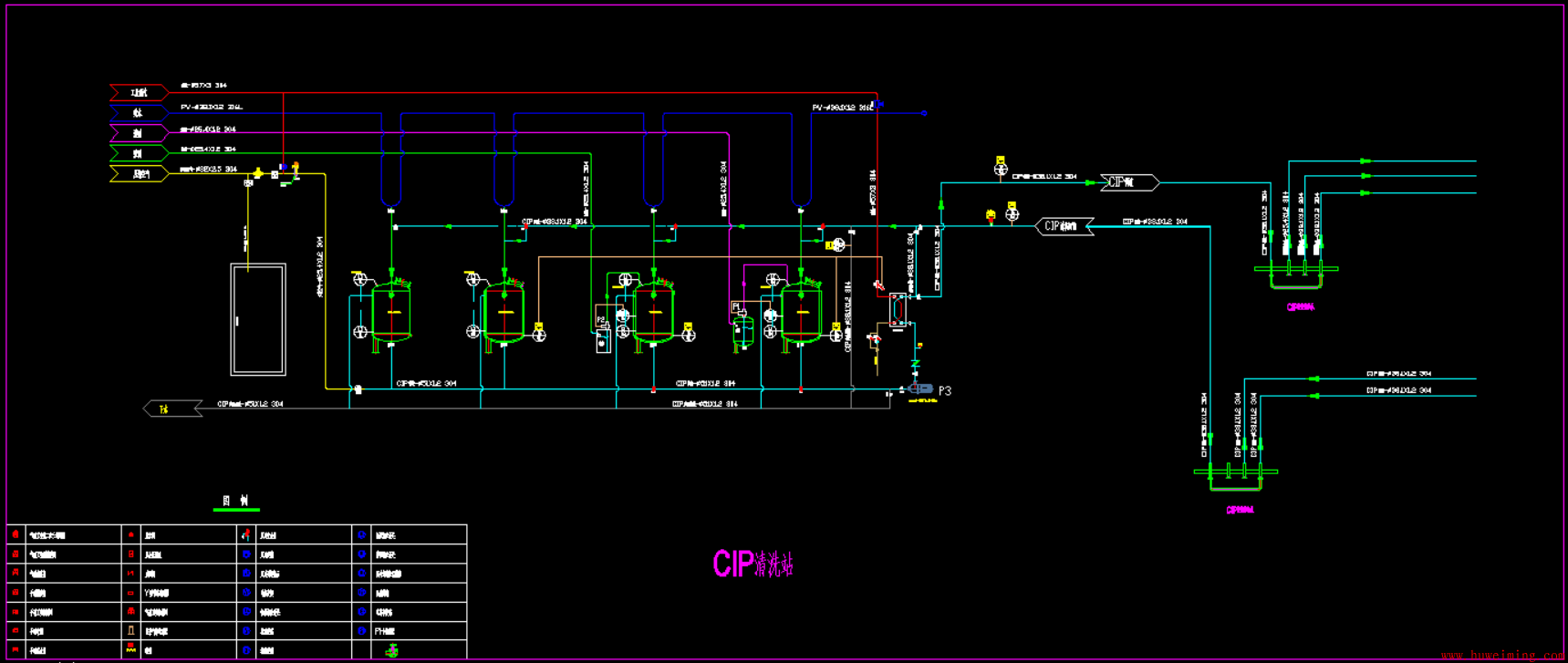The width and height of the screenshot is (1568, 663).
Task: Select the blue arrow inlet tag
Action: click(139, 113)
